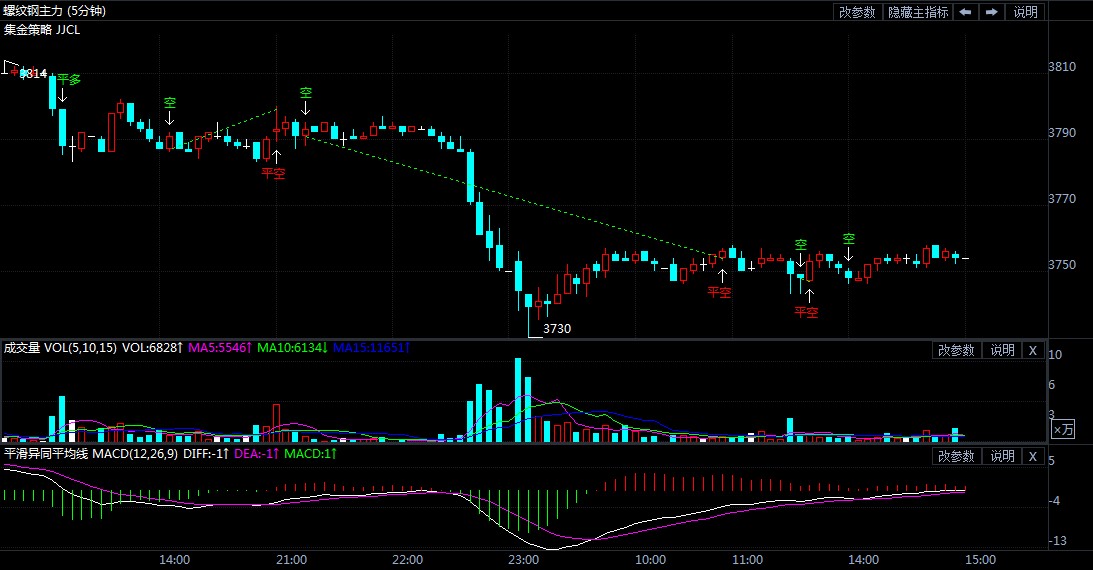Close the volume (成交量) panel with X
This screenshot has height=570, width=1093.
point(1033,350)
